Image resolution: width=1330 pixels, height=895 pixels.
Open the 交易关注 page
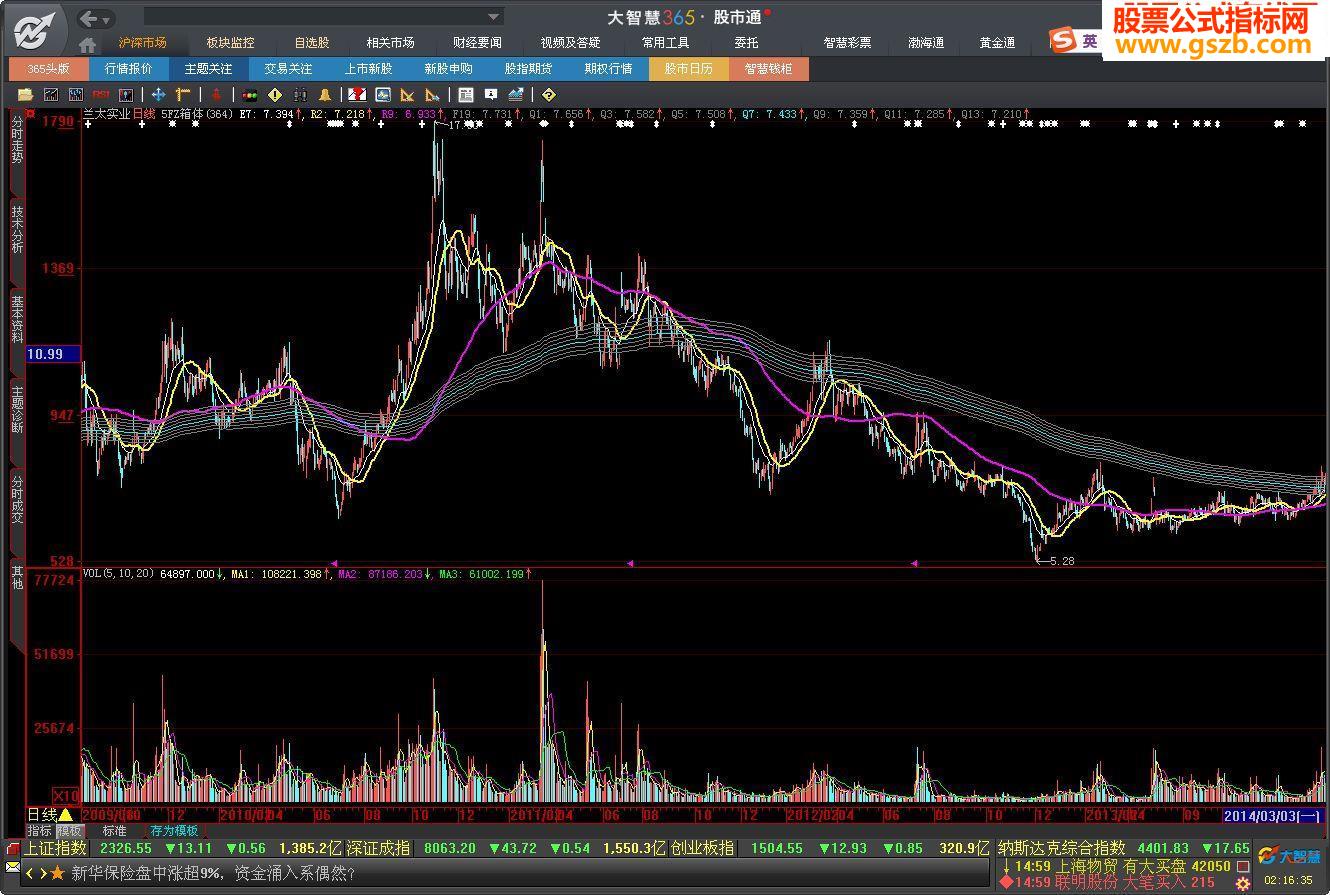(288, 69)
